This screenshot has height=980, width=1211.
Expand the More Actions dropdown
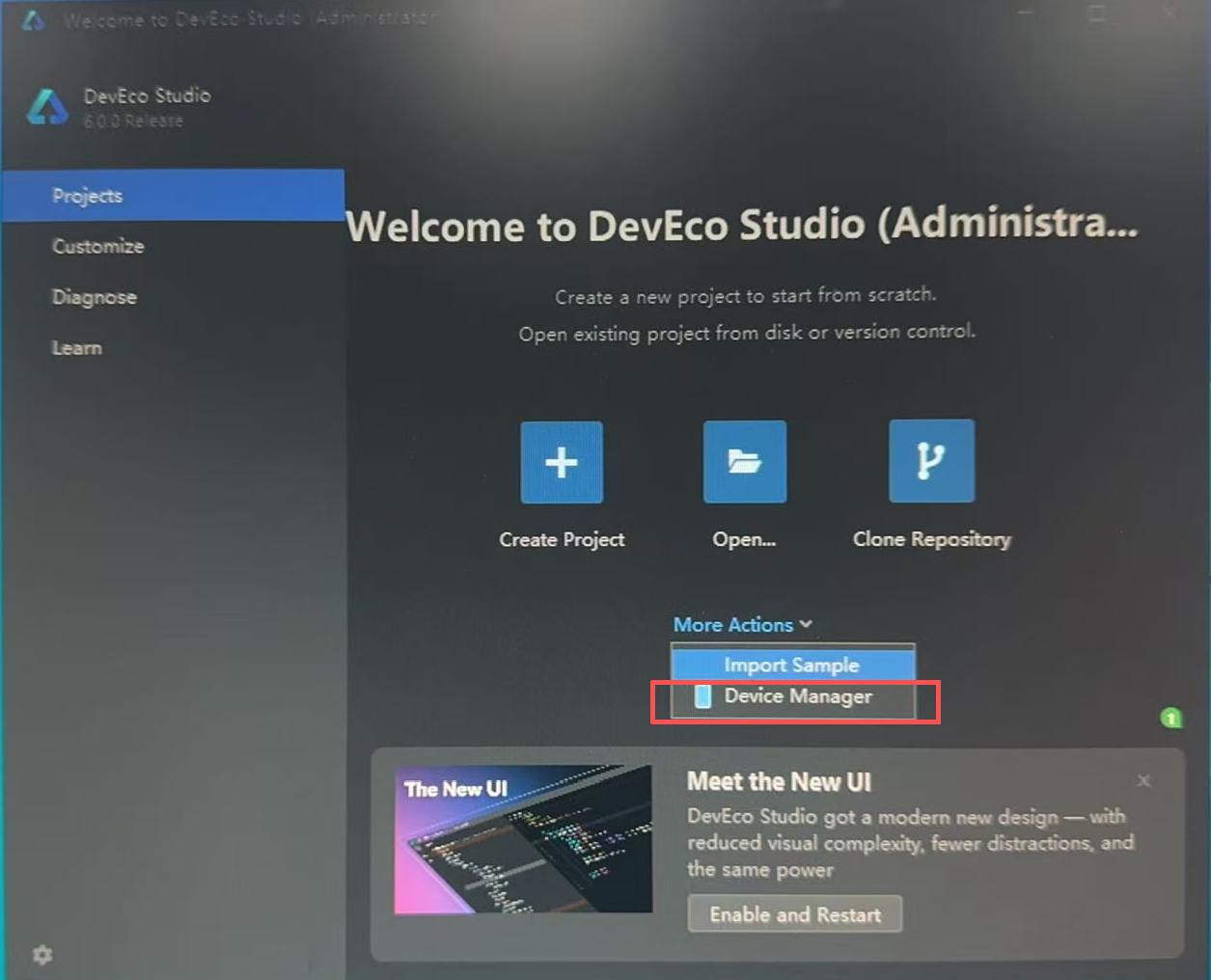743,625
